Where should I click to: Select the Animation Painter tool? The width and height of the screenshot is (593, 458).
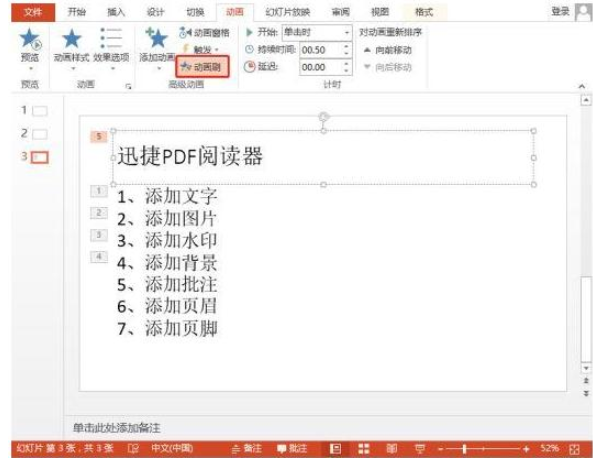click(x=202, y=67)
